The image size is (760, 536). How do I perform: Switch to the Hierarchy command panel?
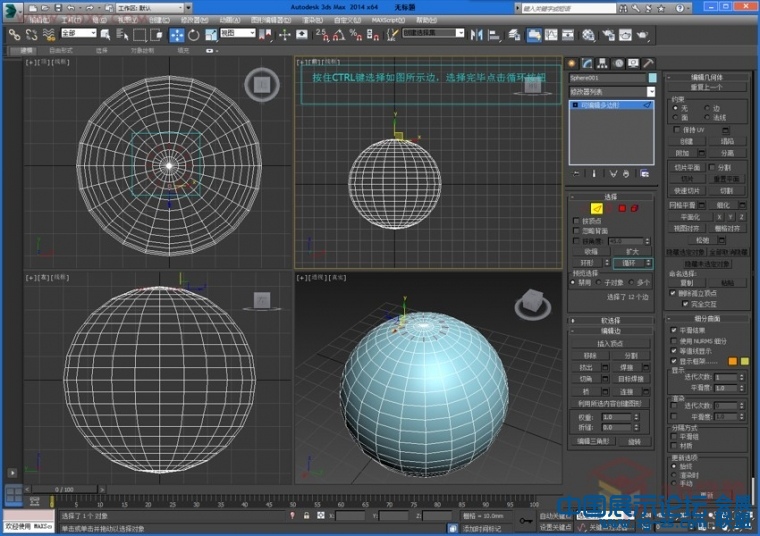(602, 63)
